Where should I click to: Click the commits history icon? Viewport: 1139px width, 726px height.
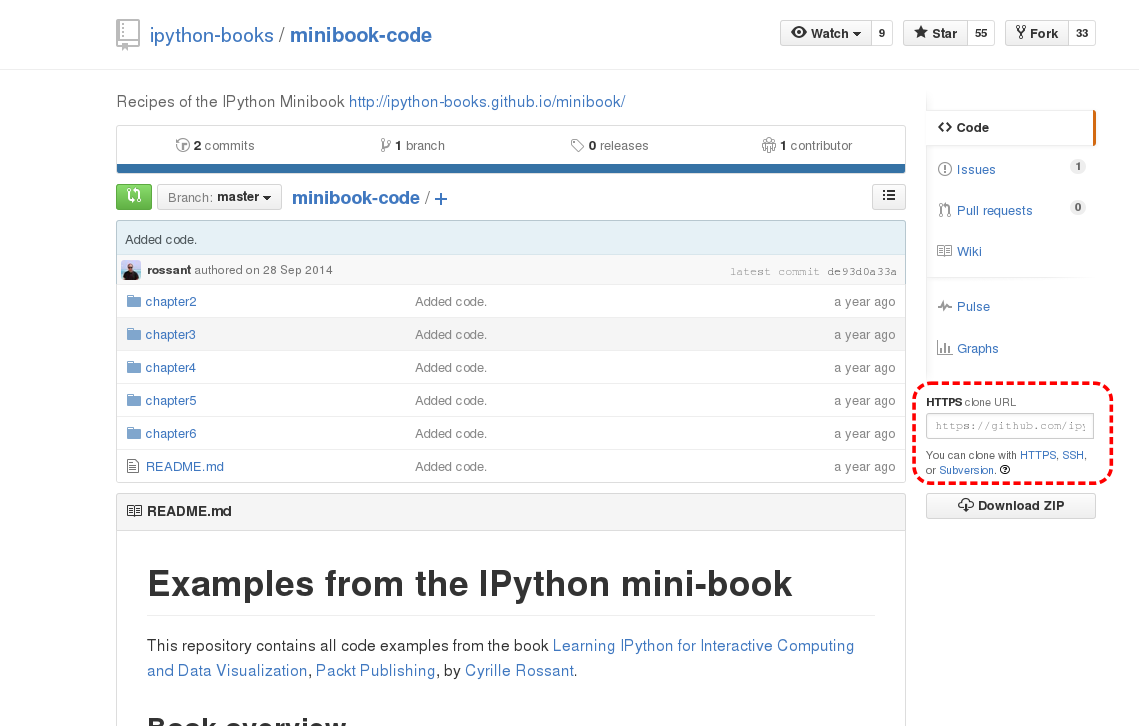coord(182,145)
